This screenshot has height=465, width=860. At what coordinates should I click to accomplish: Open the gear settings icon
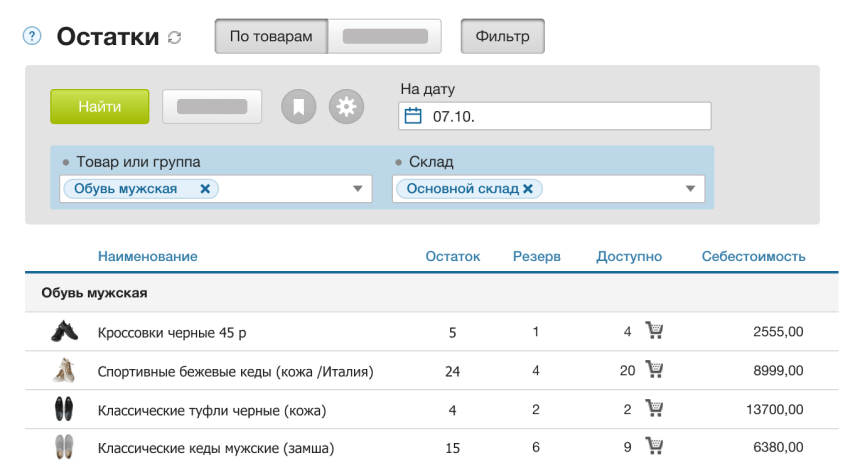347,106
